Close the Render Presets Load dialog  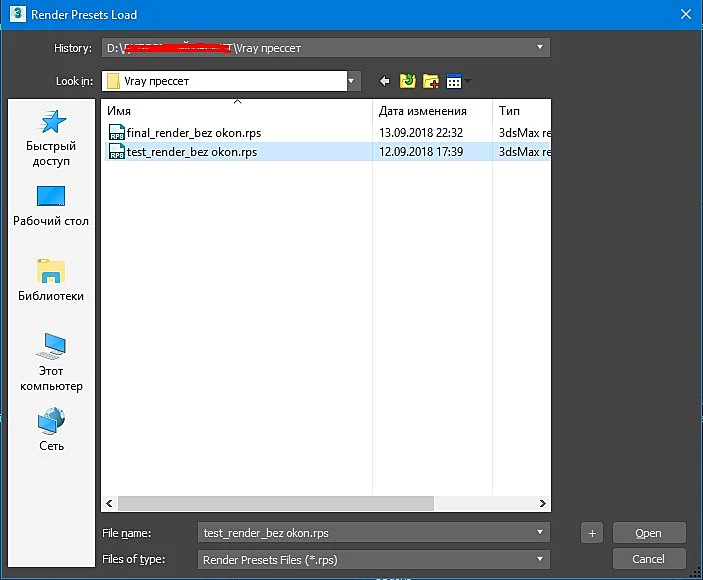(x=686, y=14)
